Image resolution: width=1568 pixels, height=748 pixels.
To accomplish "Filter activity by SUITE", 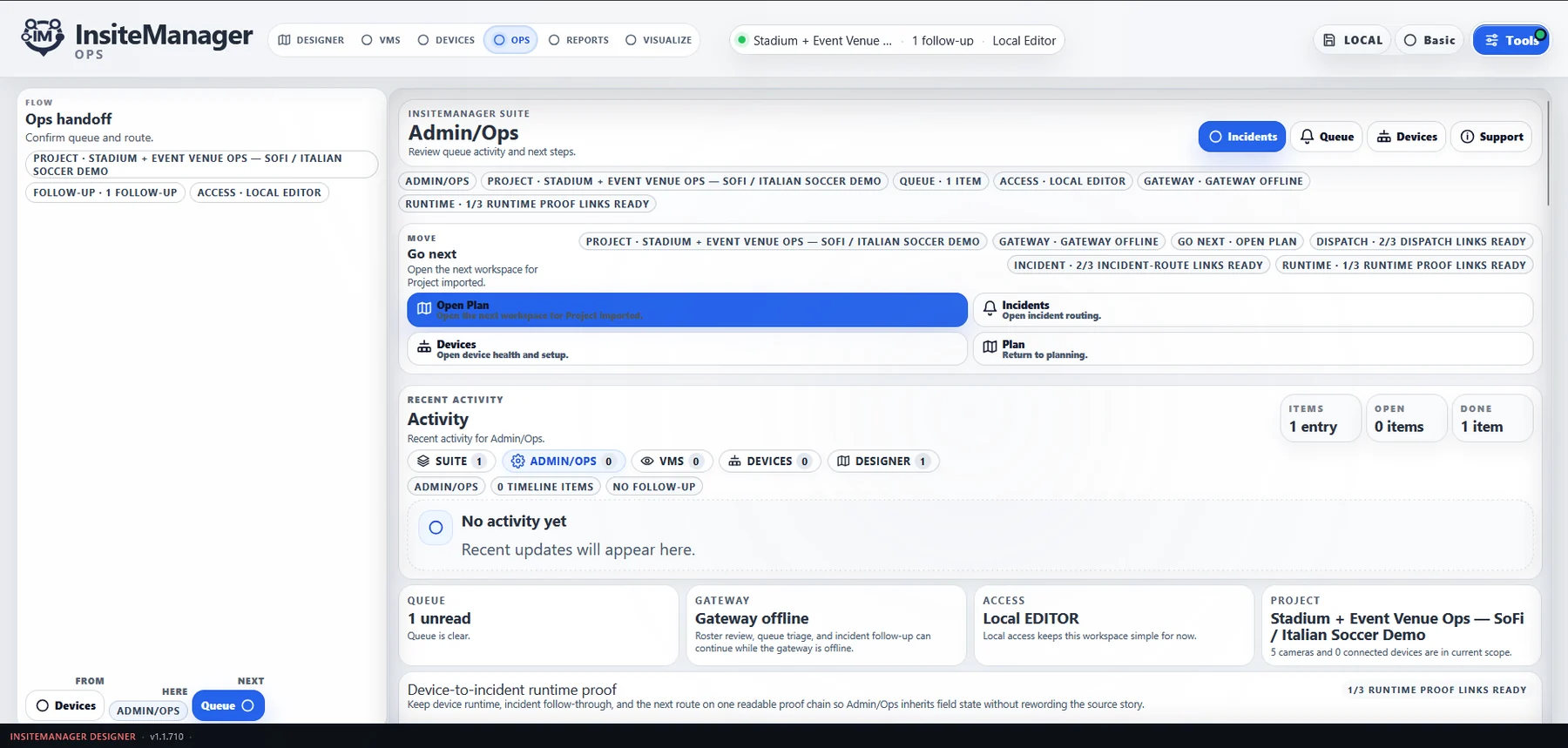I will [451, 462].
